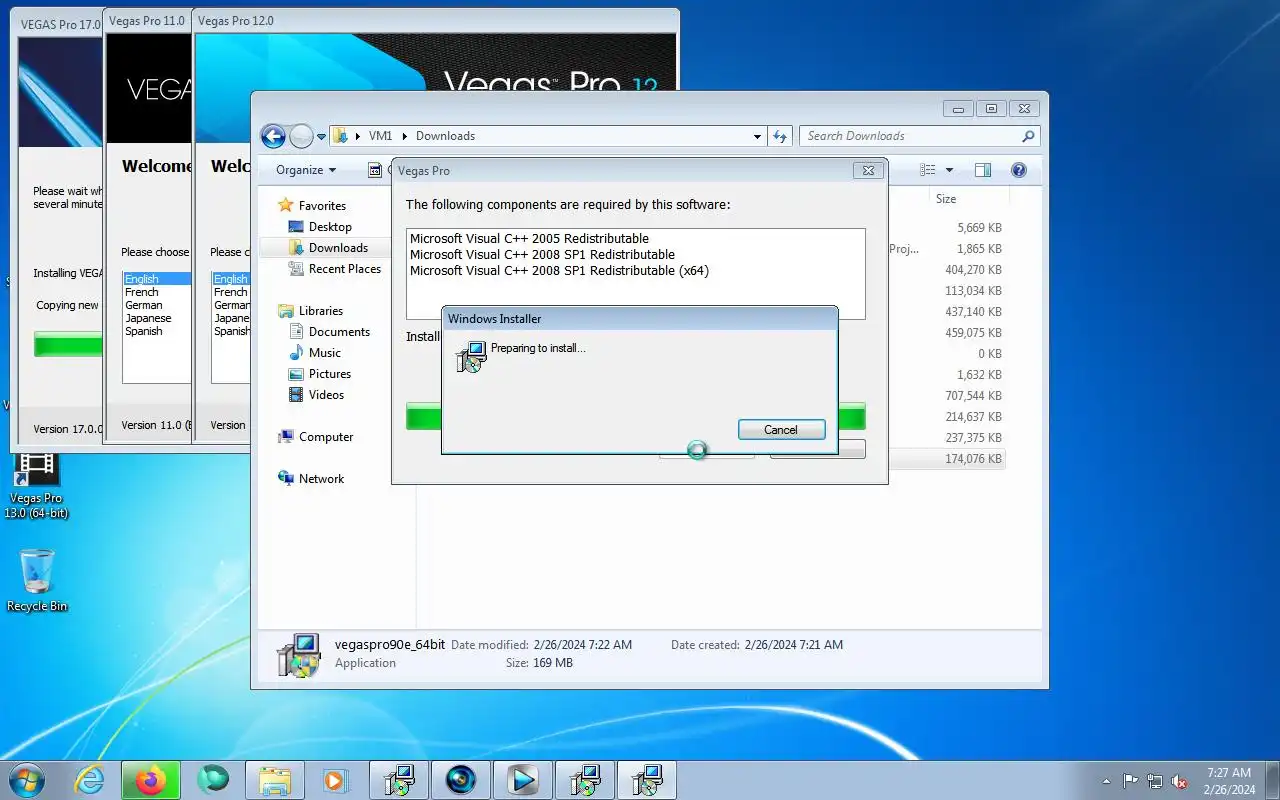The image size is (1280, 800).
Task: Open the Recycle Bin
Action: pyautogui.click(x=37, y=580)
